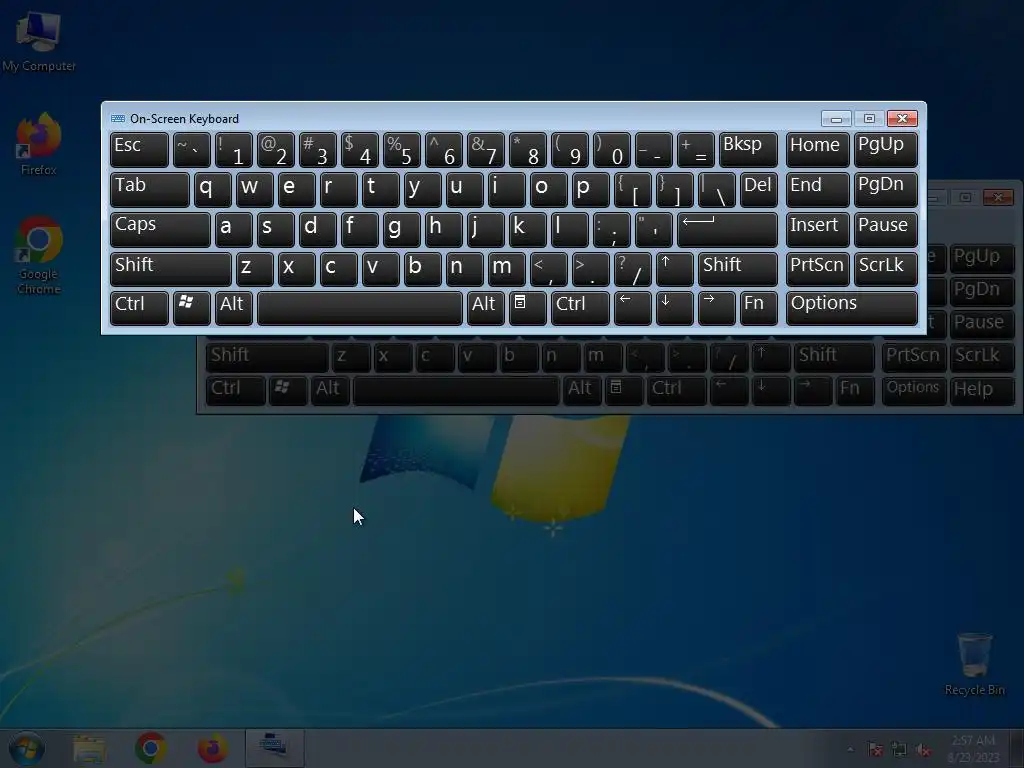Click the Del key

tap(758, 189)
